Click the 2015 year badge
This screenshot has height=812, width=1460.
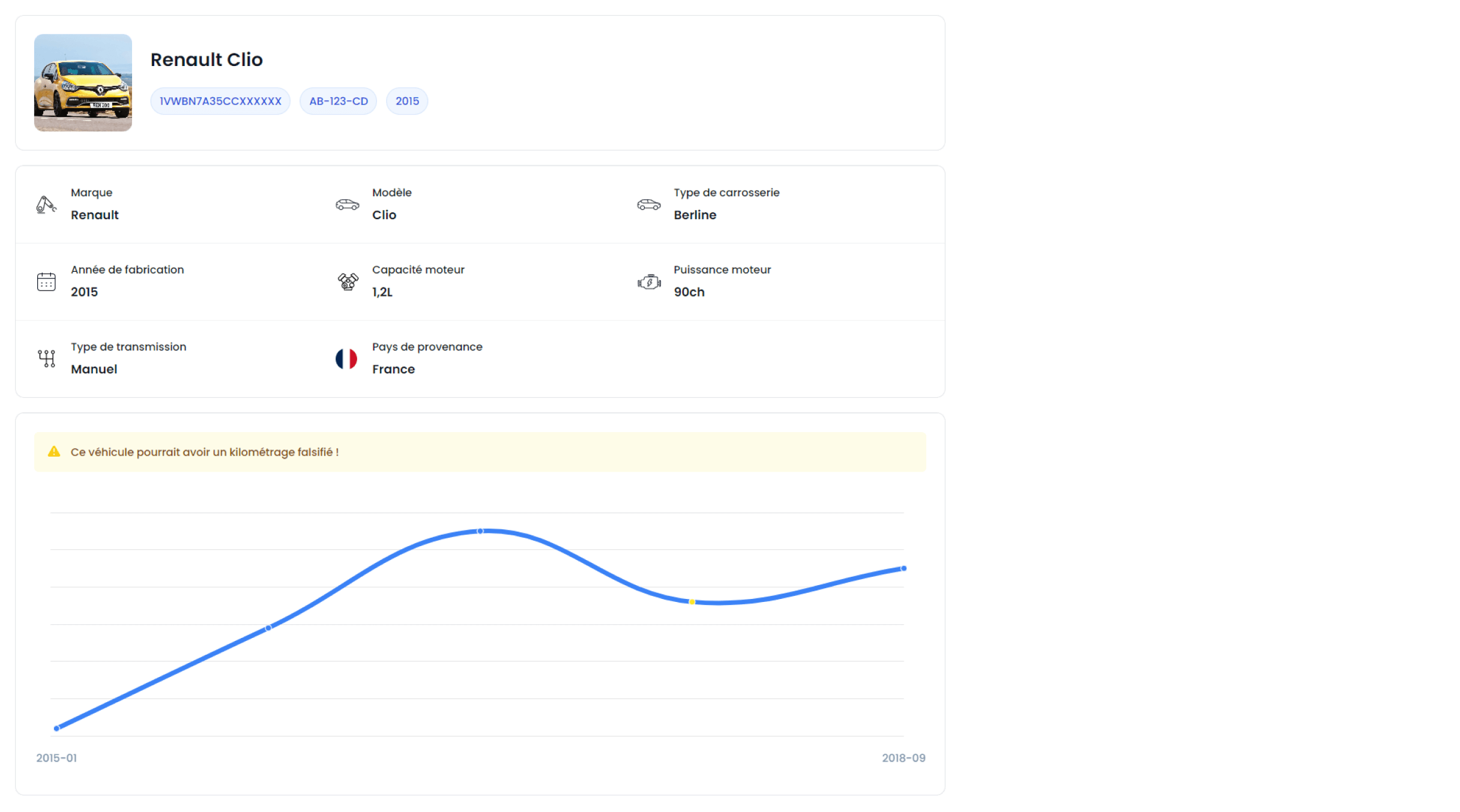407,101
